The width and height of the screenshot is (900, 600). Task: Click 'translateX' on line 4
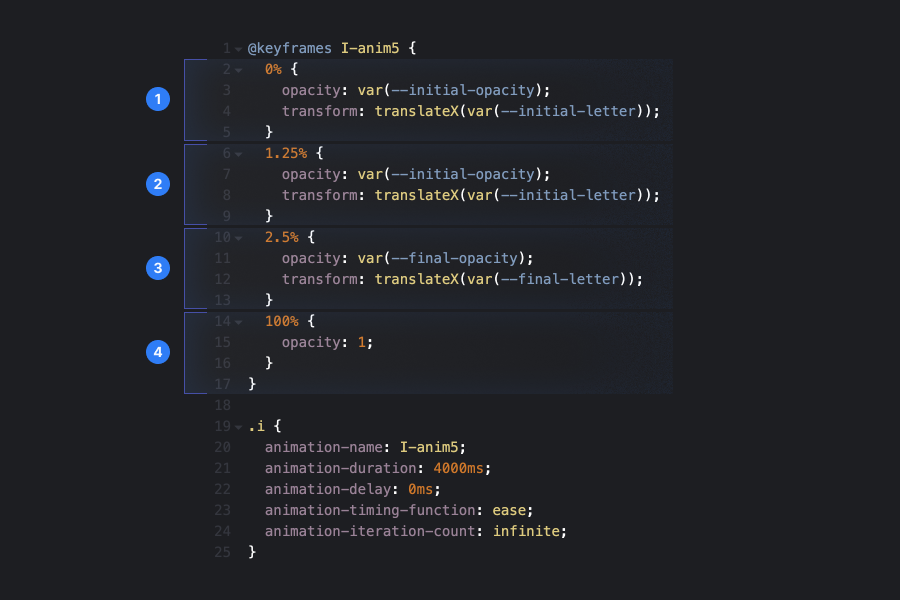[x=417, y=111]
